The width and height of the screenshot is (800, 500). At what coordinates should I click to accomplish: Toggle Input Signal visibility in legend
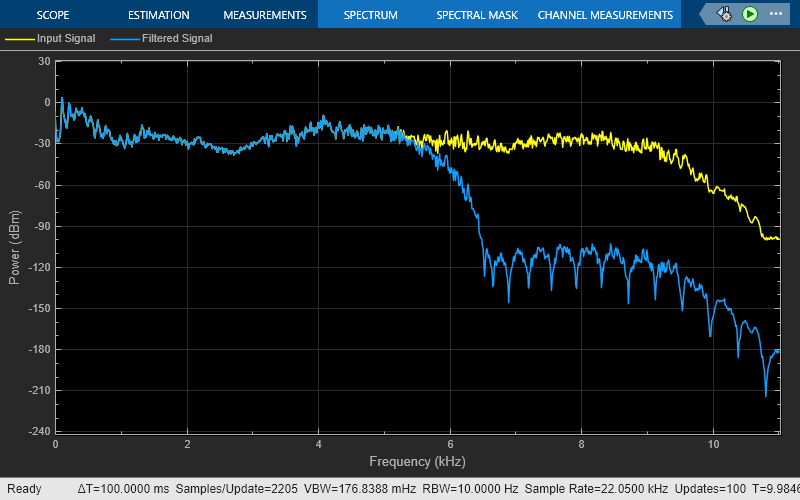point(66,39)
